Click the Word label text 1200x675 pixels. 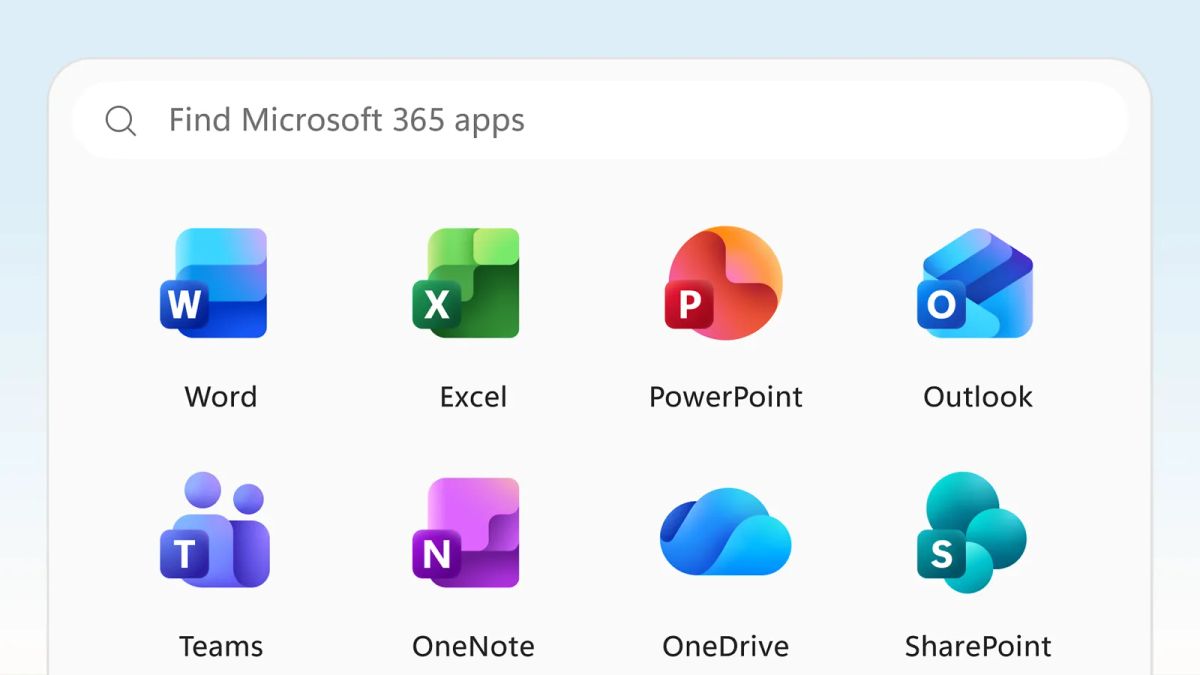tap(221, 397)
